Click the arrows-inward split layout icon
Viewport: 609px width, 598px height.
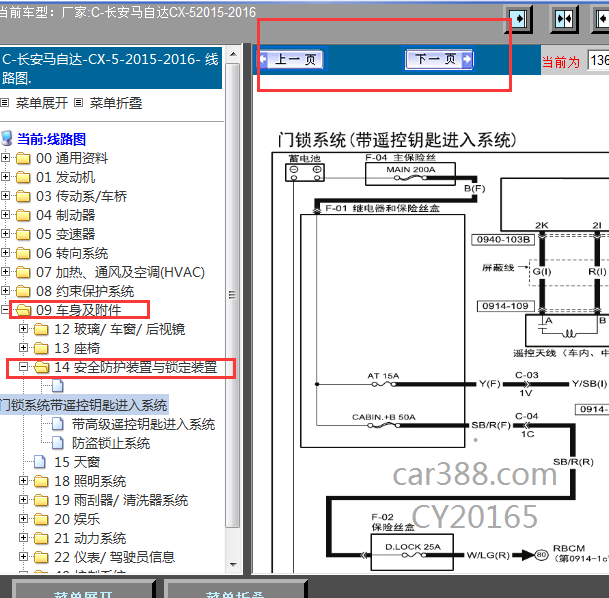(564, 19)
